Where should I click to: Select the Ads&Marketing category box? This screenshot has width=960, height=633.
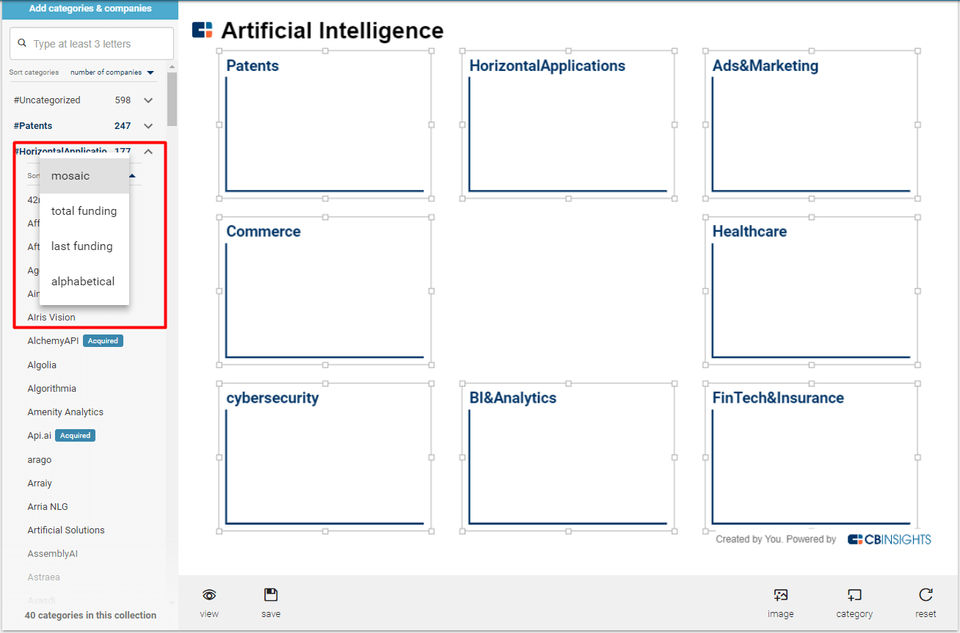pyautogui.click(x=811, y=125)
